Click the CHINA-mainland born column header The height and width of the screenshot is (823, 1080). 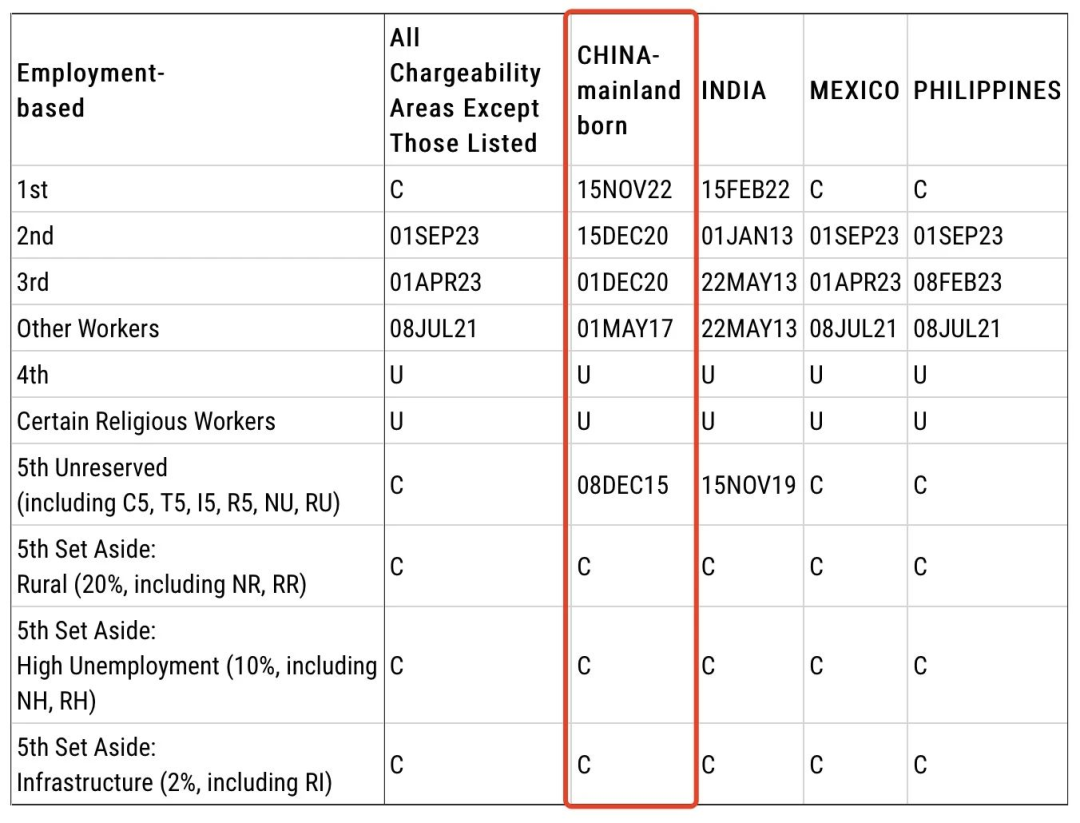(629, 90)
